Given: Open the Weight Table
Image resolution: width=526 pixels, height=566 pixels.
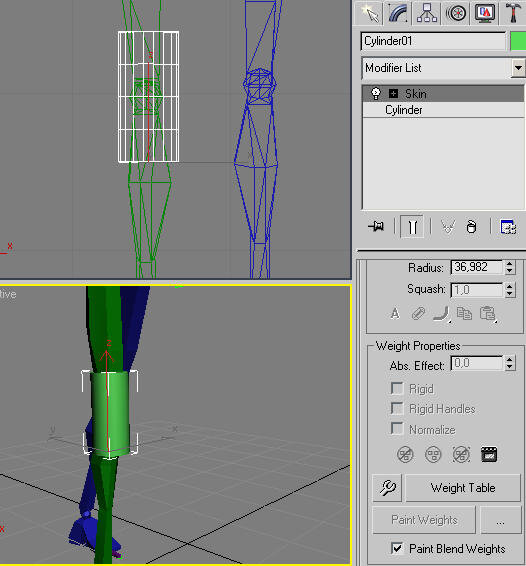Looking at the screenshot, I should click(x=463, y=488).
